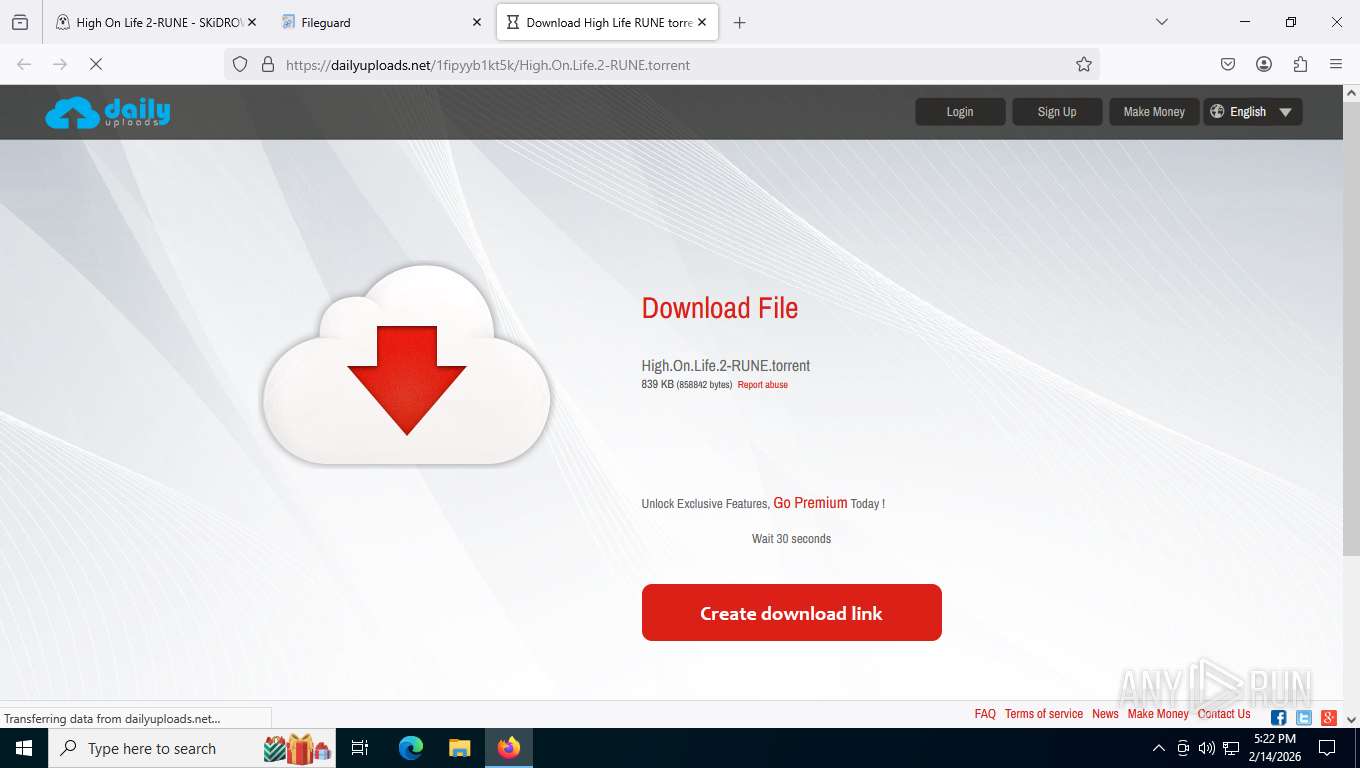Click the 5:22 PM taskbar clock

[1273, 739]
